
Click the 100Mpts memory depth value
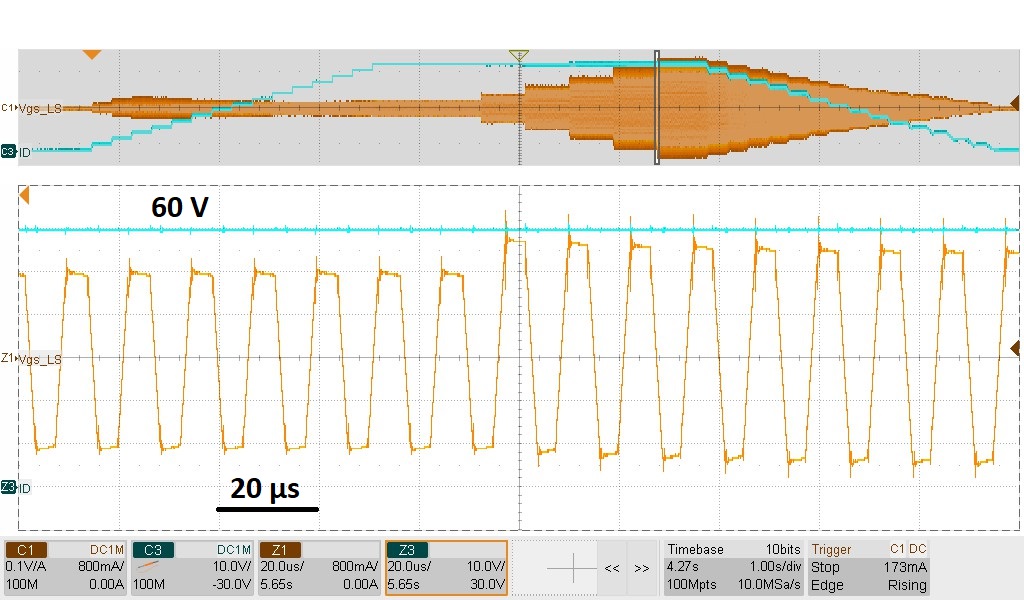[x=692, y=584]
